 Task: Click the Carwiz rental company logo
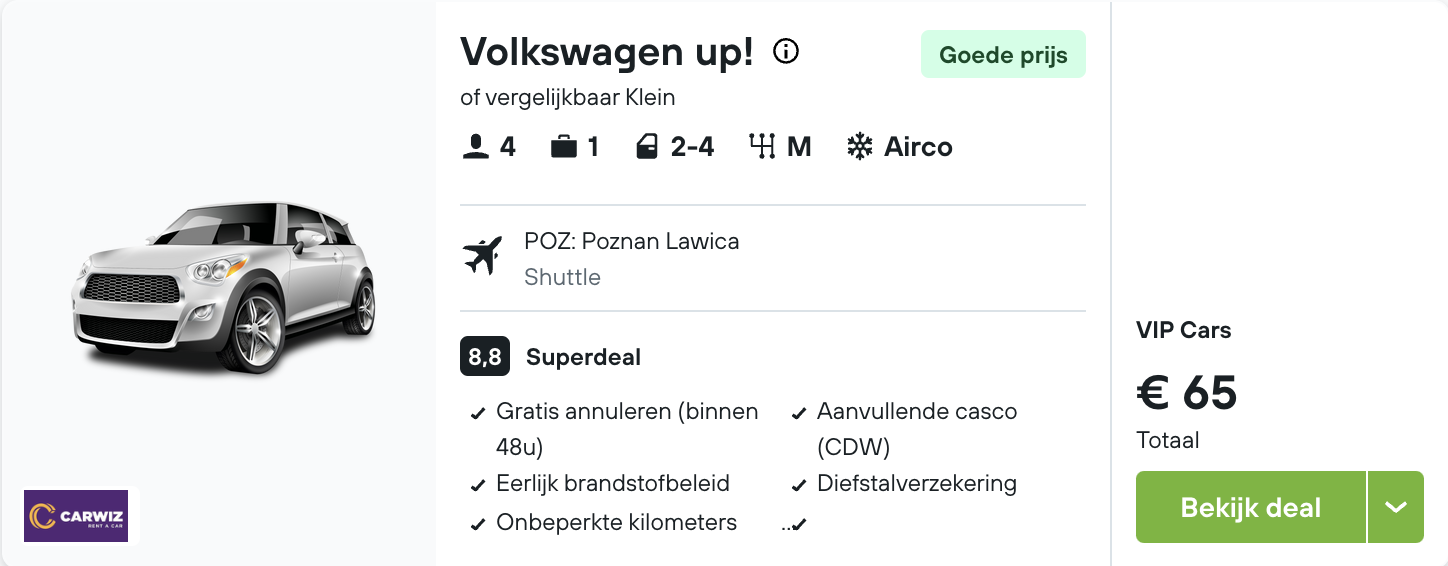point(77,515)
